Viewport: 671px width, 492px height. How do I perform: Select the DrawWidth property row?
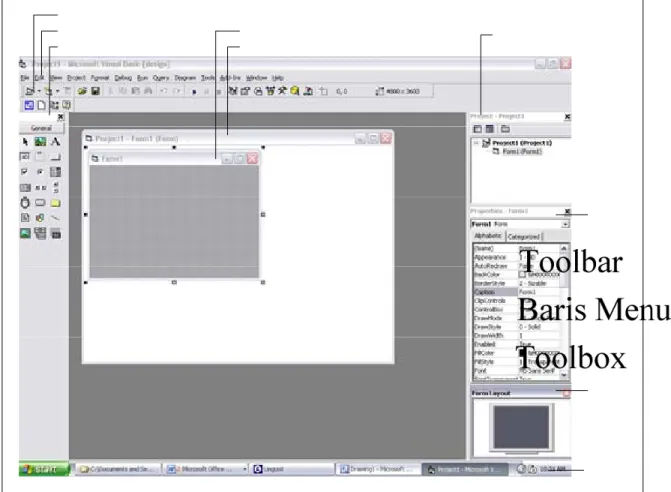[517, 335]
